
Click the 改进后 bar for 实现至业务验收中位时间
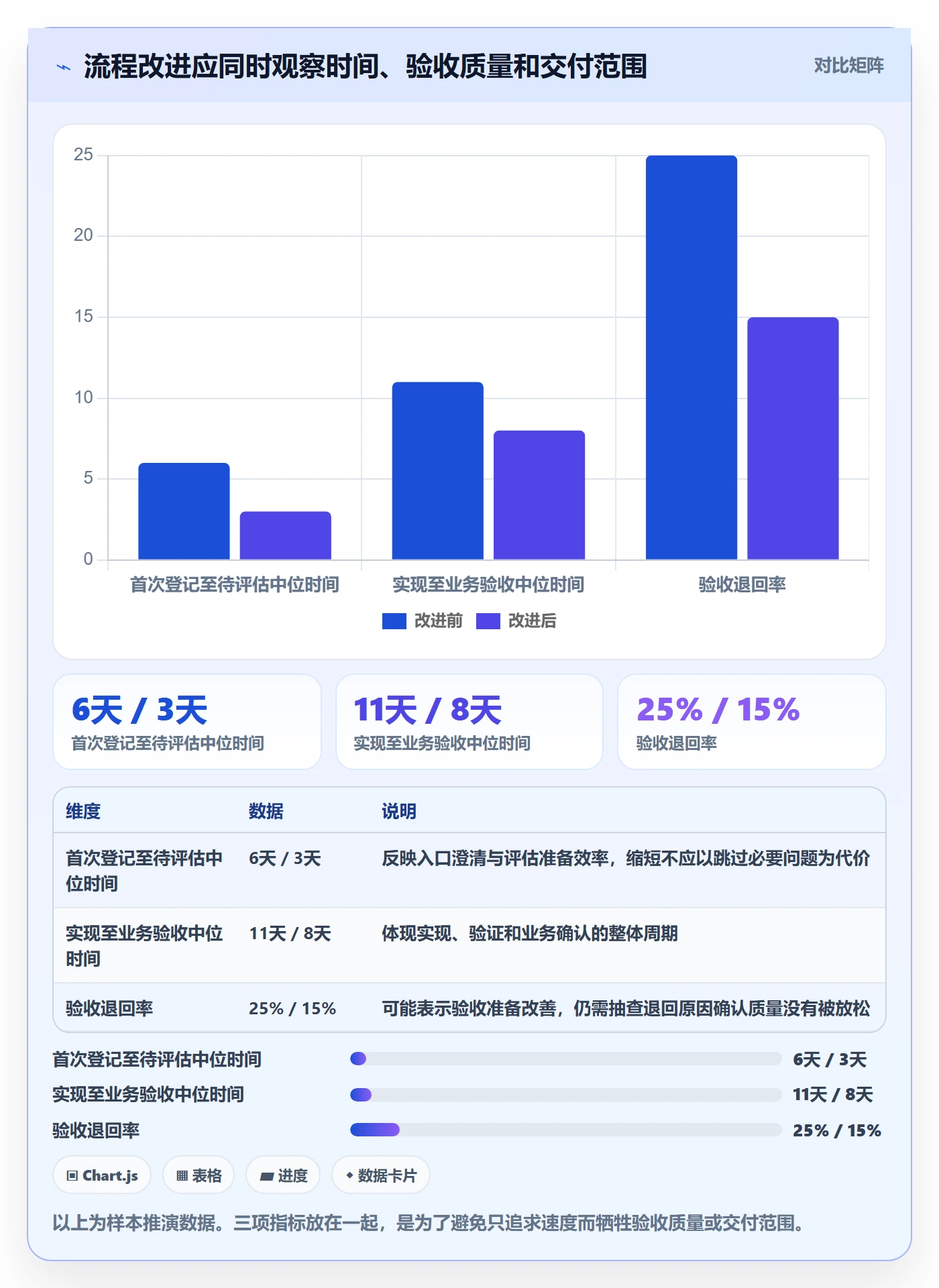point(539,495)
